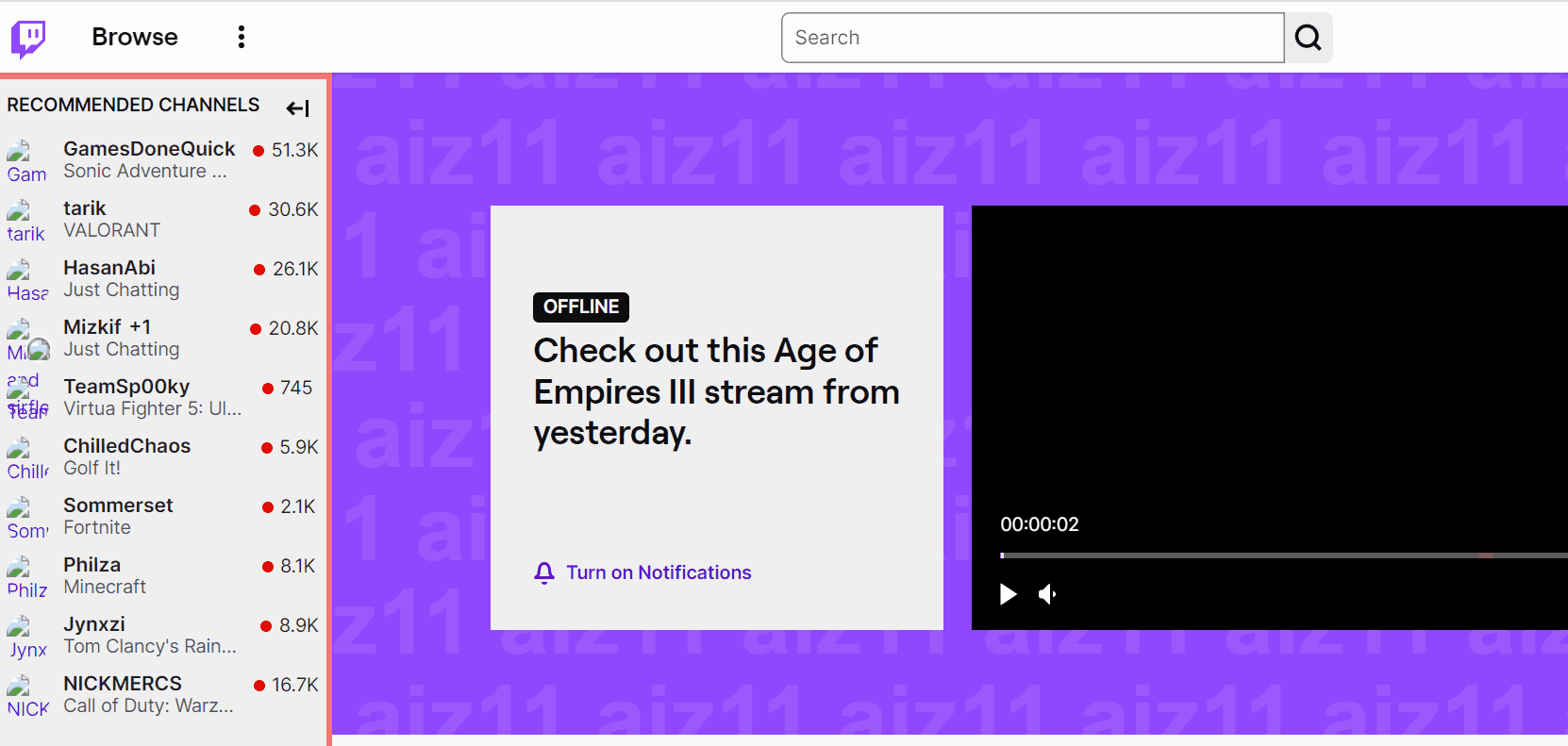Click the Golf It! game label
This screenshot has height=746, width=1568.
point(92,469)
